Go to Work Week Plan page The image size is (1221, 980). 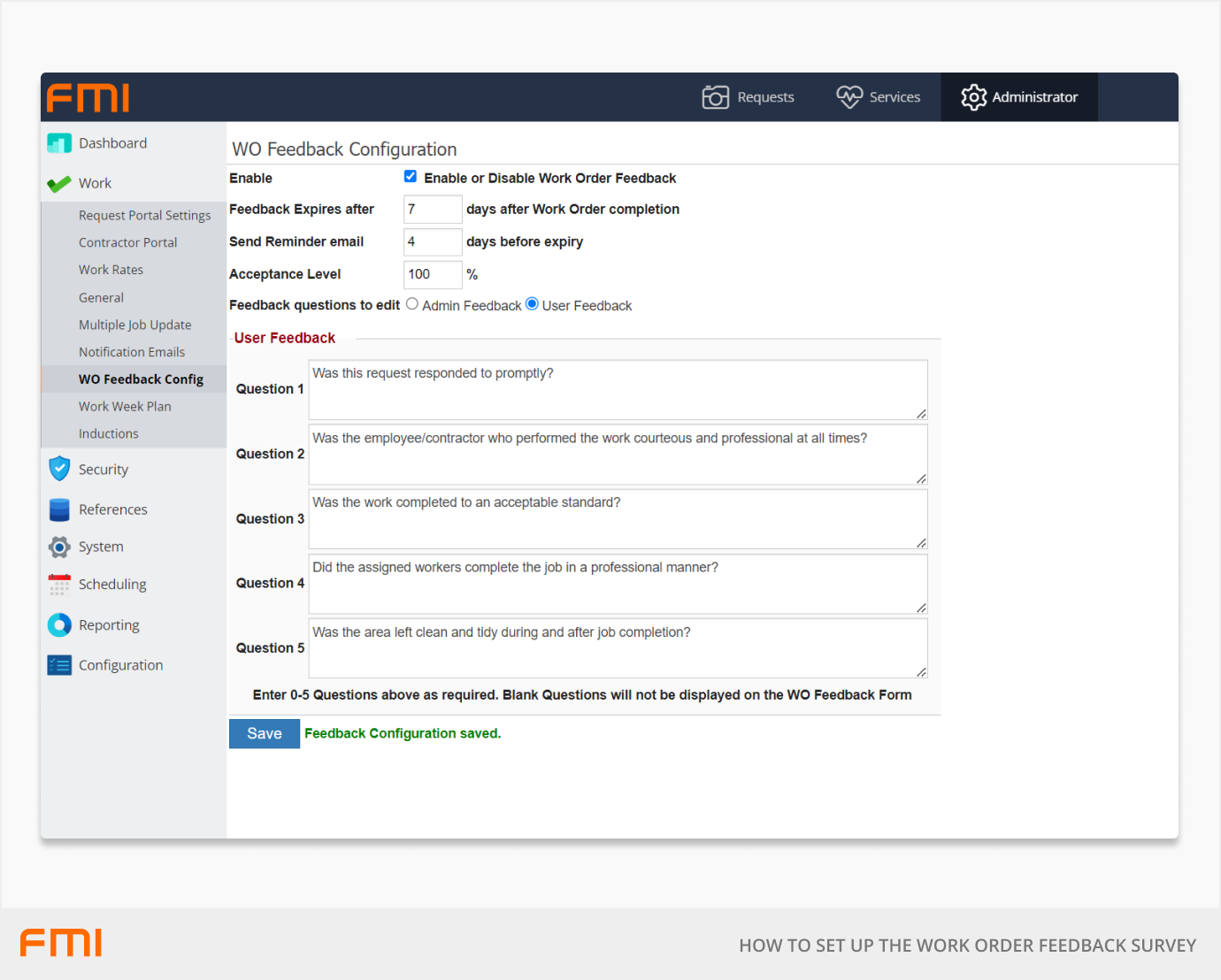tap(125, 407)
